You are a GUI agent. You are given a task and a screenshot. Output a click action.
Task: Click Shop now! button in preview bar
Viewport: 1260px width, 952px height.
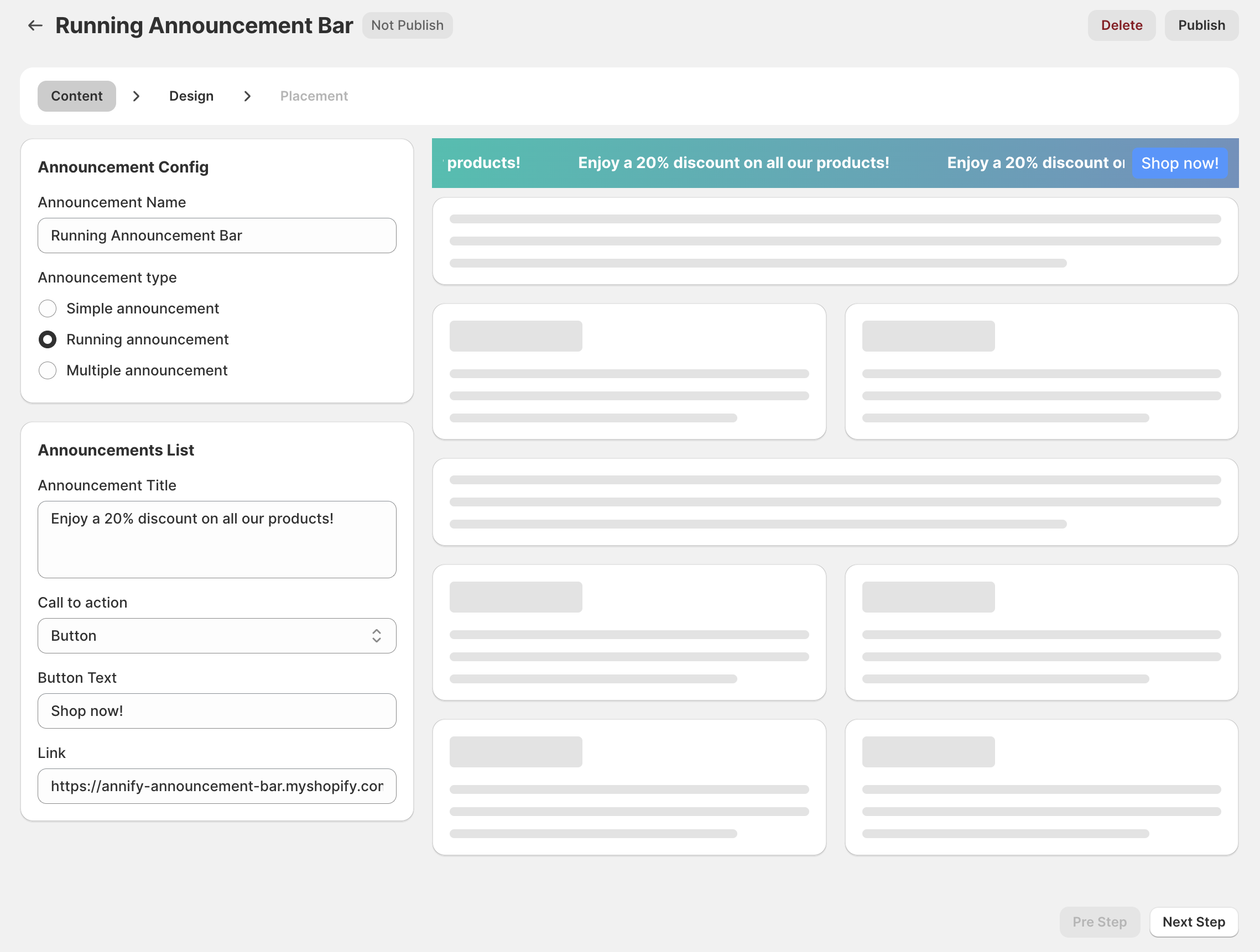[x=1180, y=164]
